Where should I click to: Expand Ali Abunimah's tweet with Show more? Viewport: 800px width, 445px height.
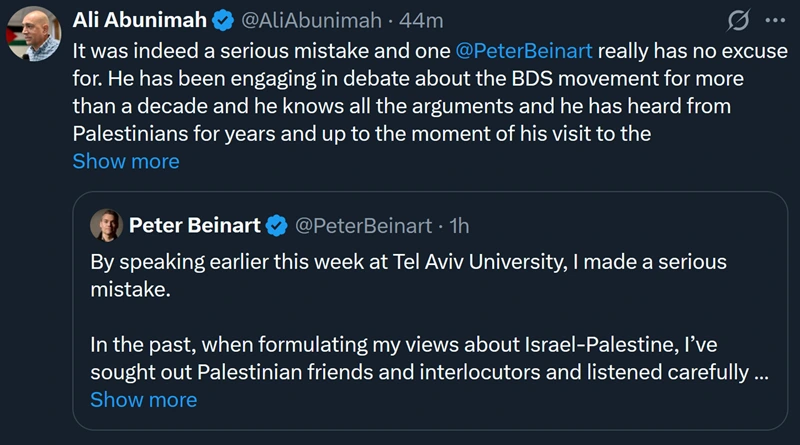click(126, 161)
